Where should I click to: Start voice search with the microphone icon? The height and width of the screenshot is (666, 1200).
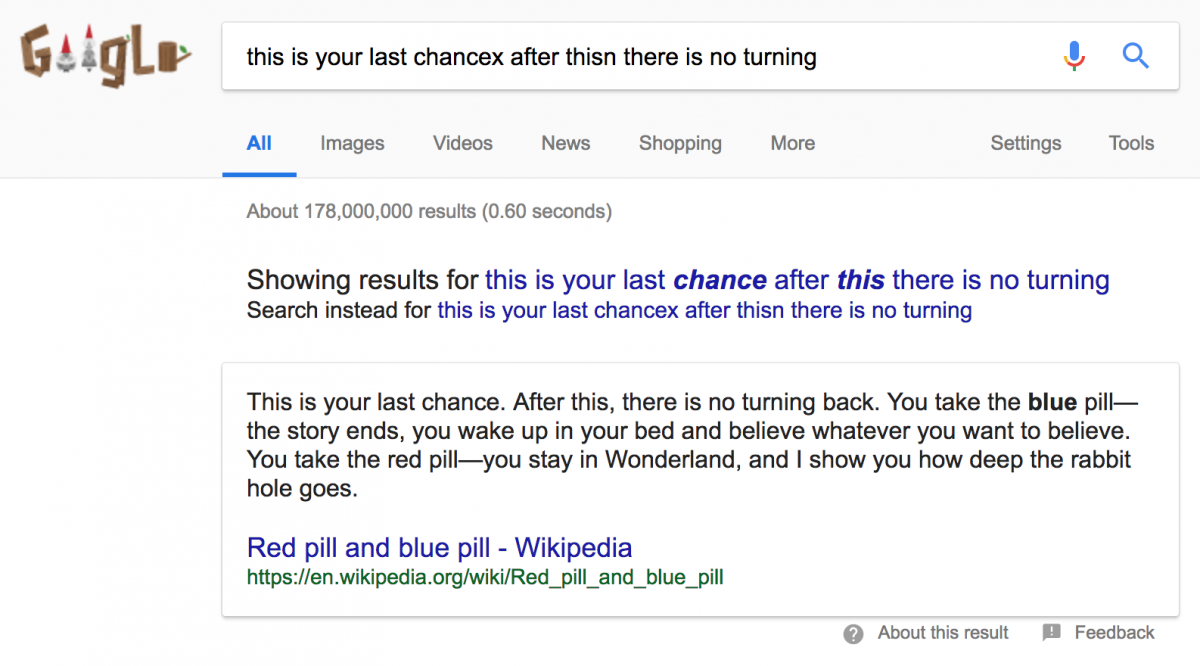(1074, 56)
